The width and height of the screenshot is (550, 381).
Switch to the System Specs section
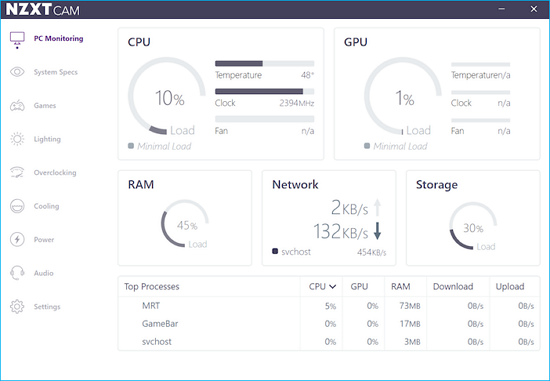coord(55,72)
